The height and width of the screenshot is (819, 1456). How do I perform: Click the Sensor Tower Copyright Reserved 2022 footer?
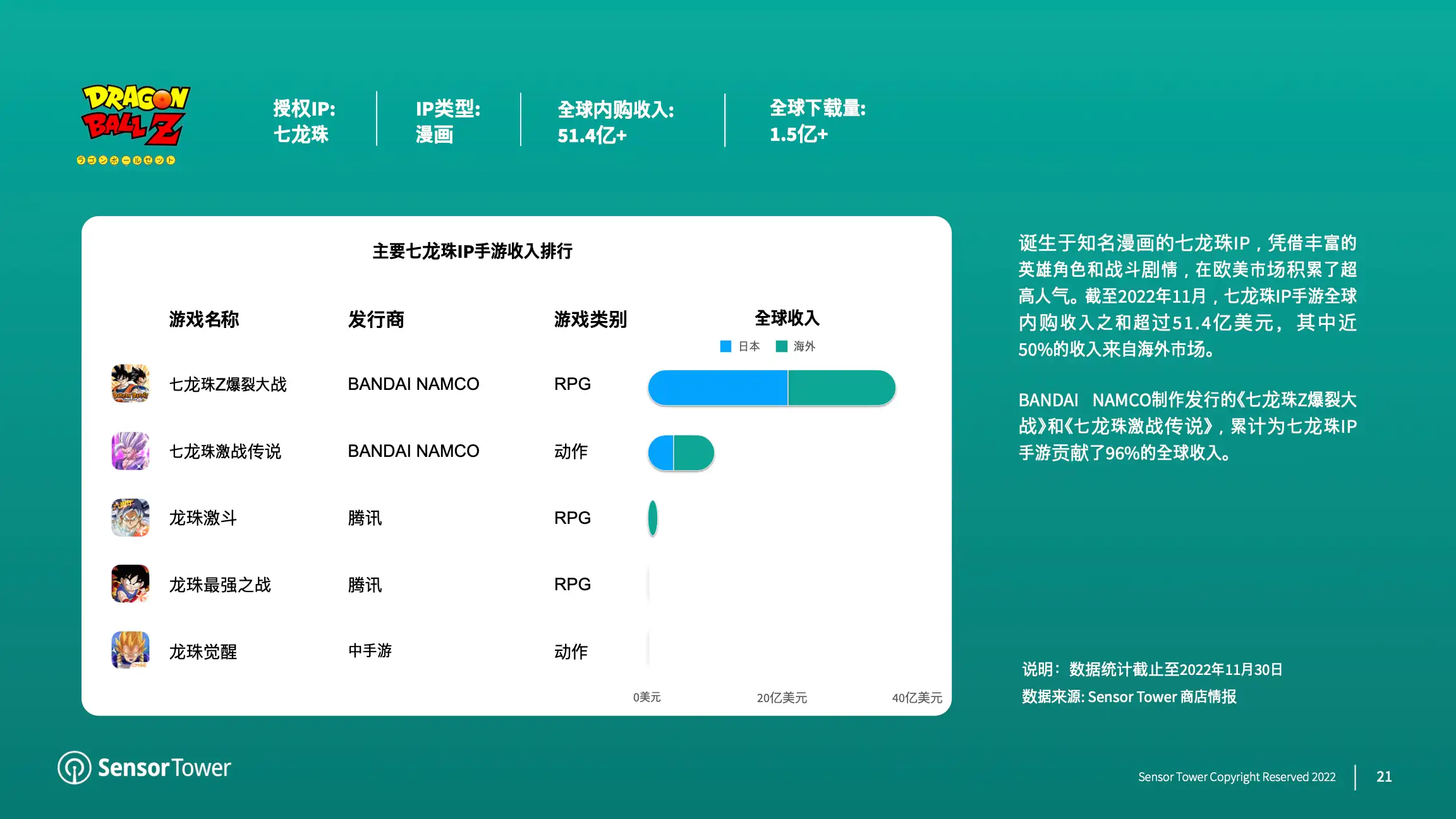(x=1237, y=777)
